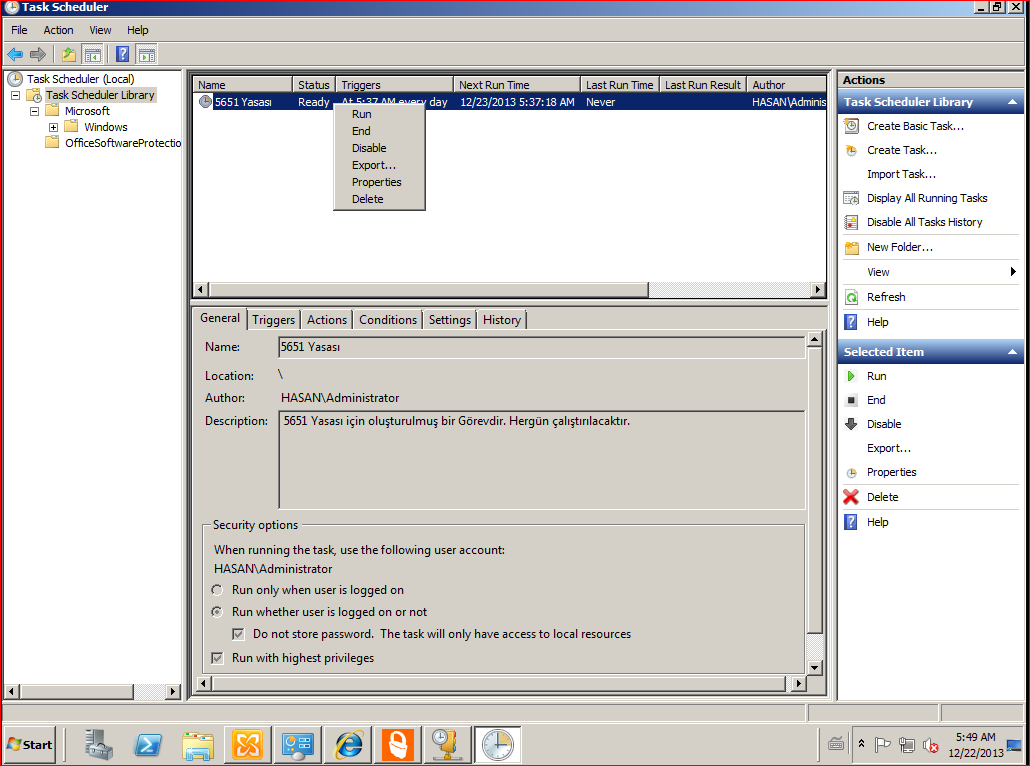Toggle Show/Hide Console Tree toolbar icon
1030x766 pixels.
[x=93, y=55]
